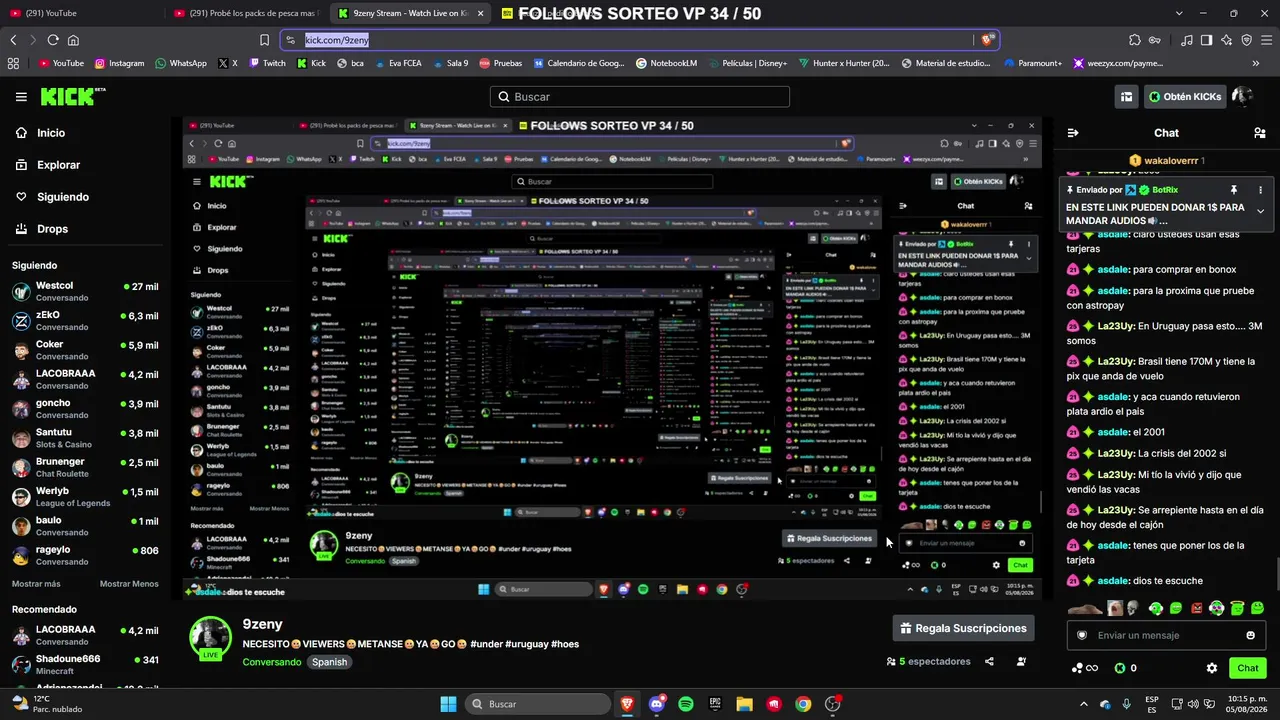Share the stream with the share icon
This screenshot has width=1280, height=720.
coord(989,661)
